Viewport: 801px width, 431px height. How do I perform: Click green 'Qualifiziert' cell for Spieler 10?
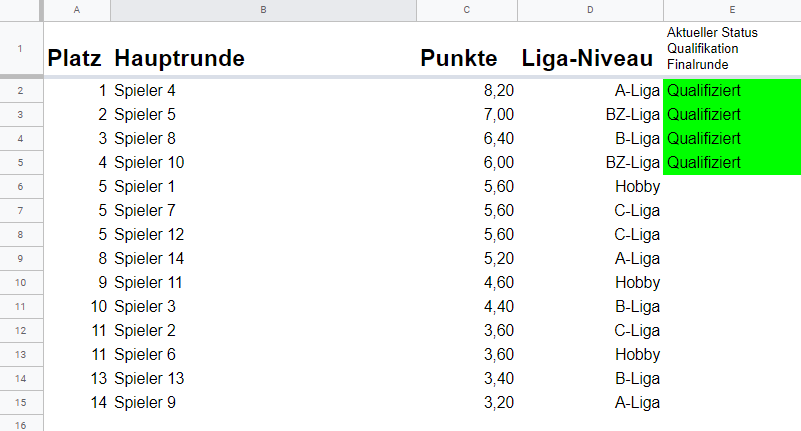coord(732,162)
